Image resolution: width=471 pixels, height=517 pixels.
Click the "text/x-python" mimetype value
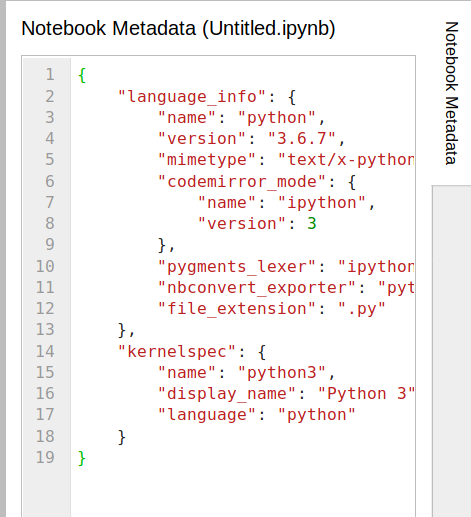coord(346,160)
